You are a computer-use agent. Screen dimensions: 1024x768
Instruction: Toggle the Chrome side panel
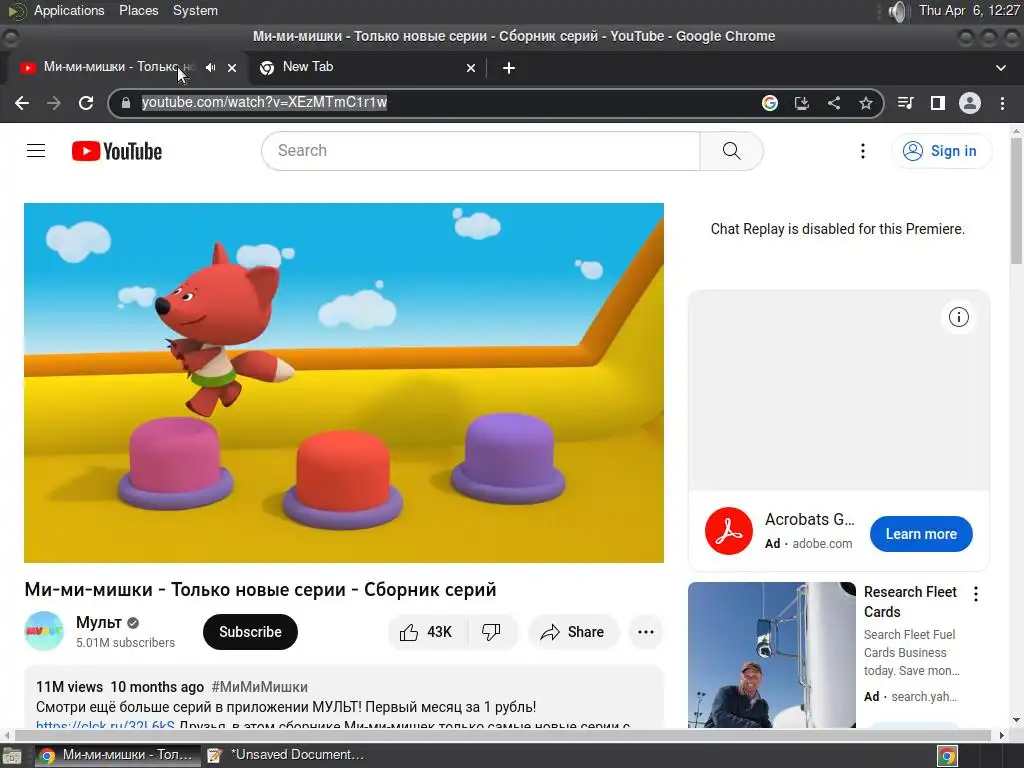[x=938, y=103]
